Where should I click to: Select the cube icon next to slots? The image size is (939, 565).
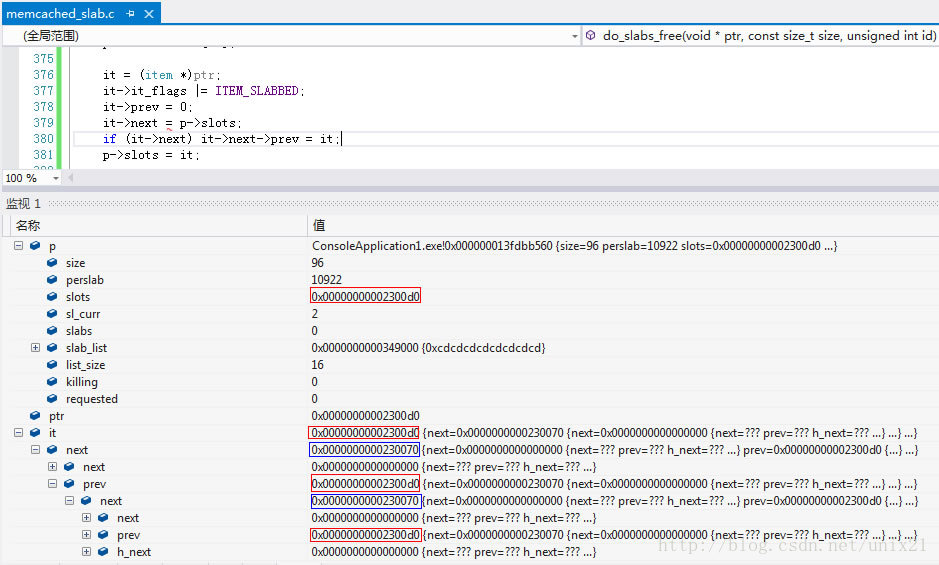point(52,297)
